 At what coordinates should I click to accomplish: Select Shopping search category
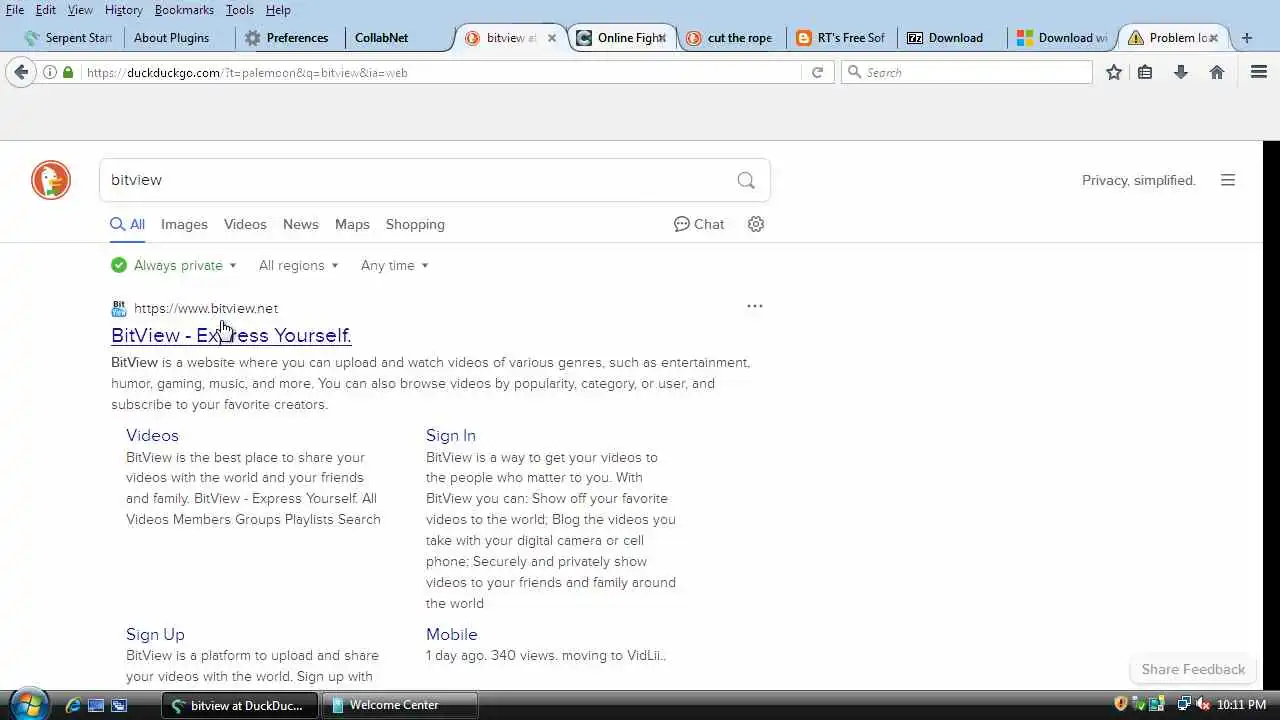coord(415,224)
